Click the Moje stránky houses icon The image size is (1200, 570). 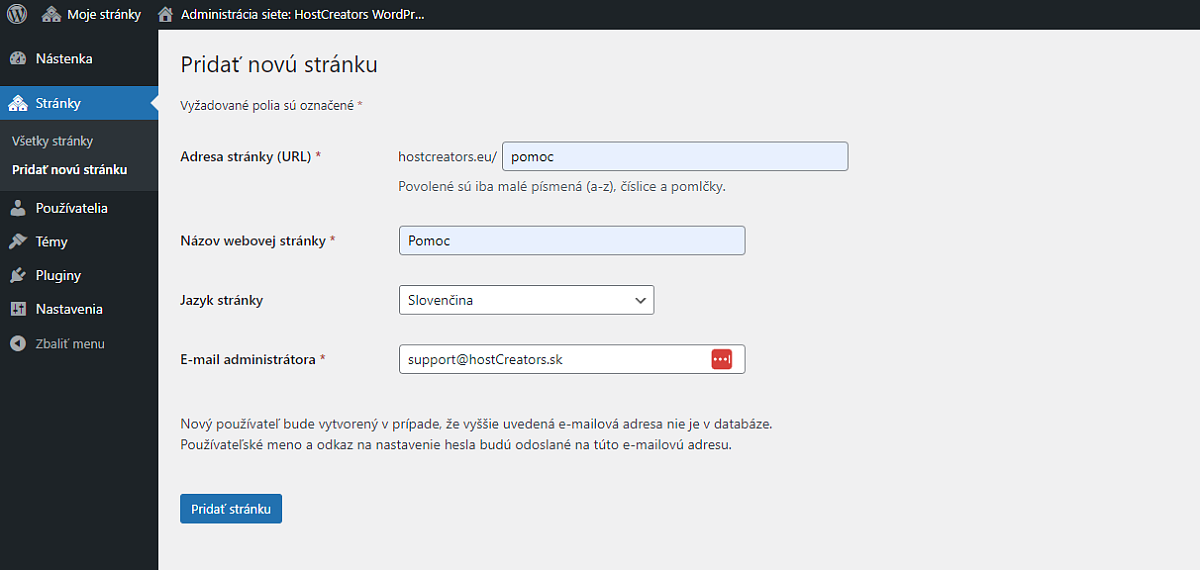click(51, 14)
